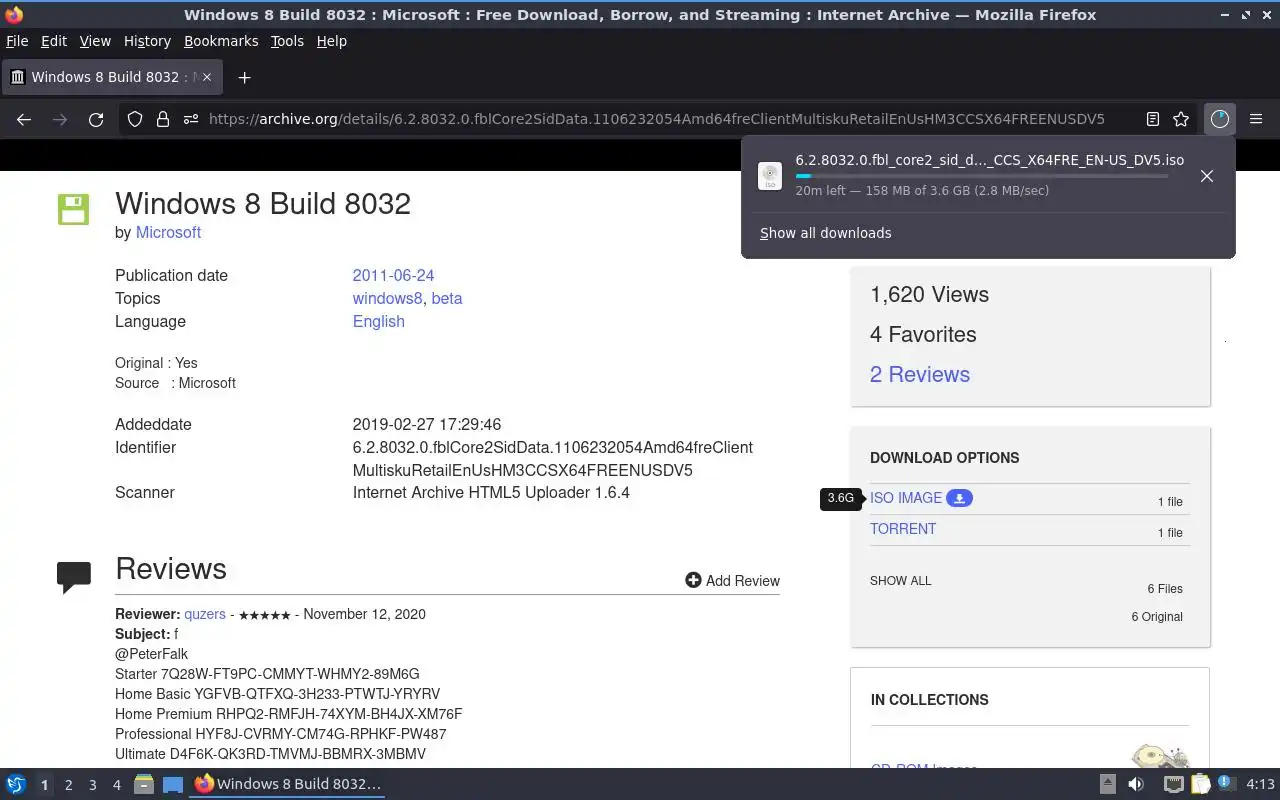Go back using the browser back arrow
The width and height of the screenshot is (1280, 800).
24,119
